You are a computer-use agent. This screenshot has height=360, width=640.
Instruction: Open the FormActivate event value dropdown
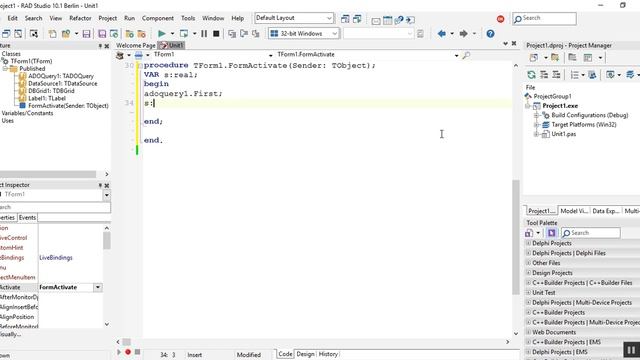(x=98, y=287)
